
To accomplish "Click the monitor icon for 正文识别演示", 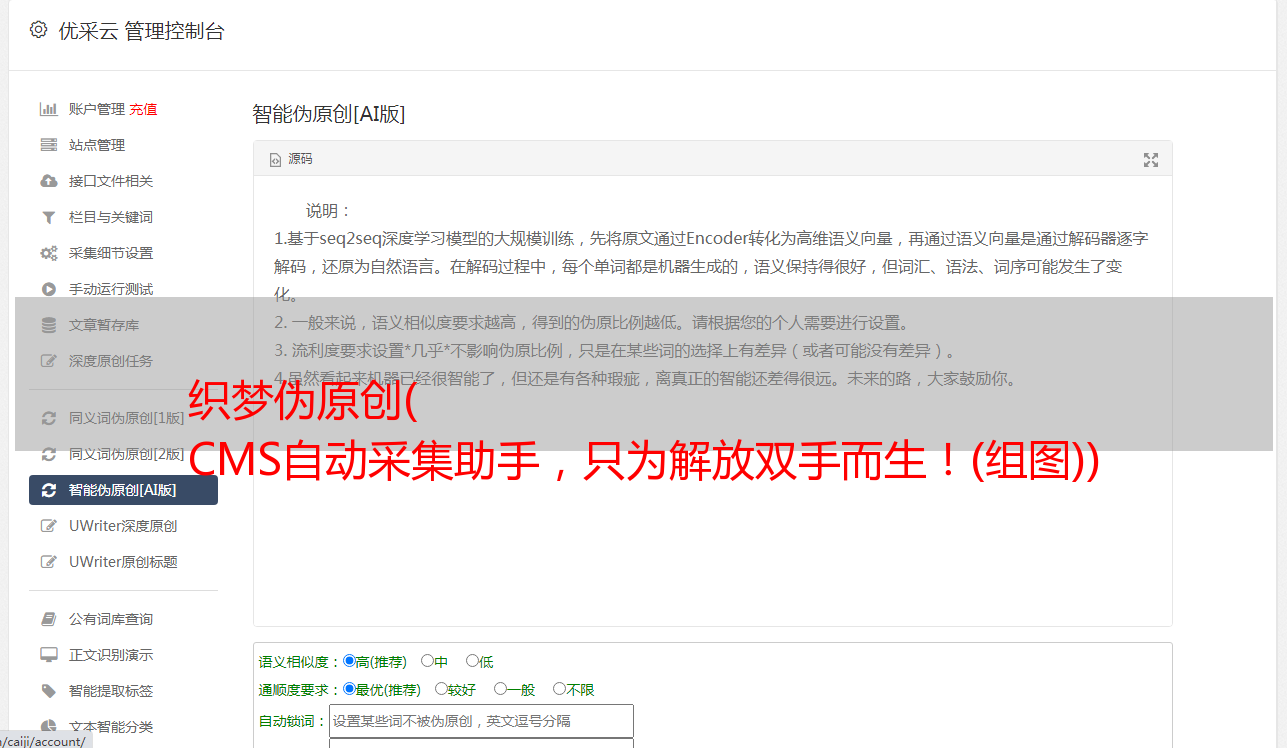I will [48, 655].
